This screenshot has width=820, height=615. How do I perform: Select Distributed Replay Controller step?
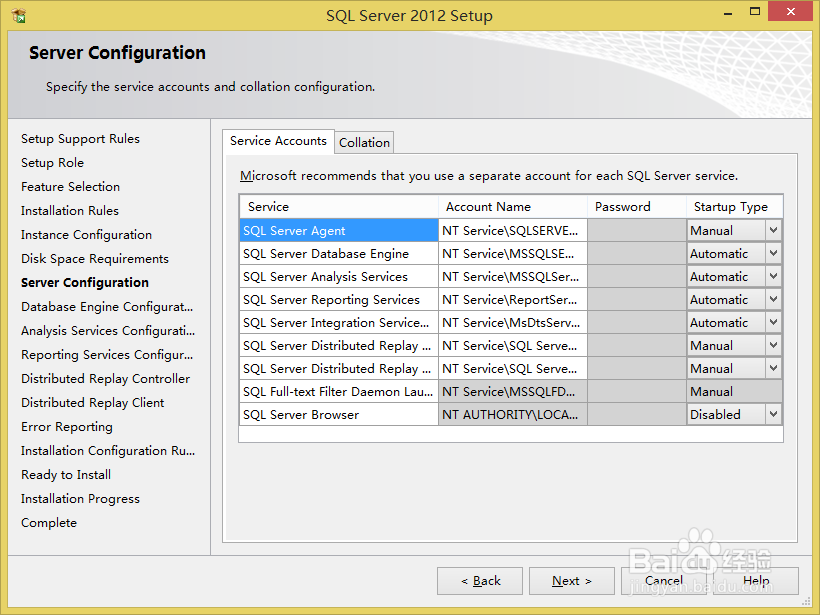click(x=106, y=378)
